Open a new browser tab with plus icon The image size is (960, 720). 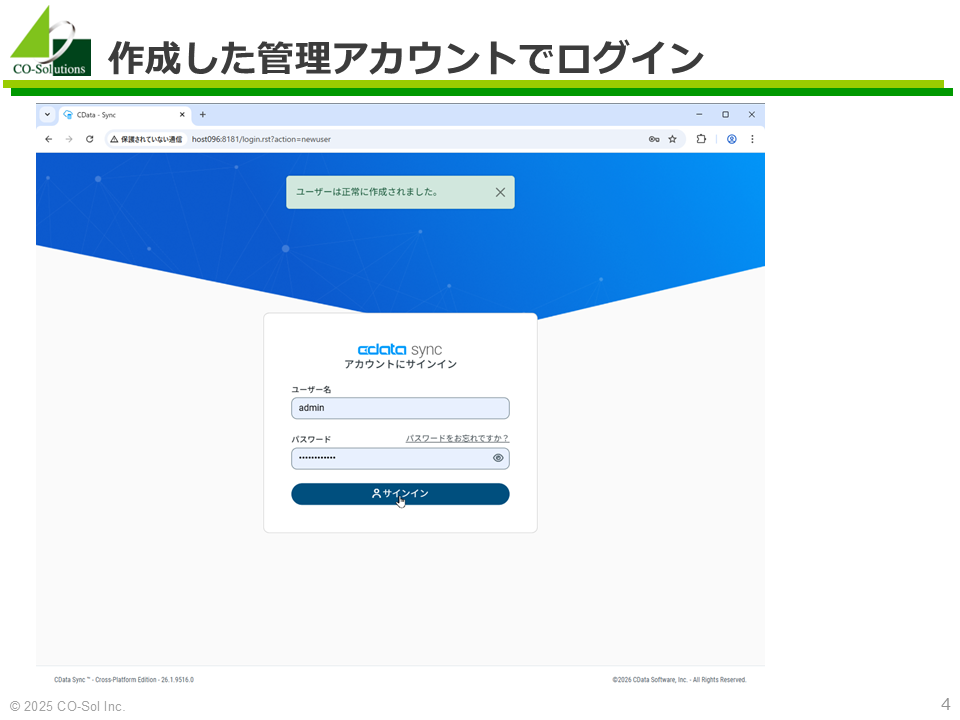202,115
